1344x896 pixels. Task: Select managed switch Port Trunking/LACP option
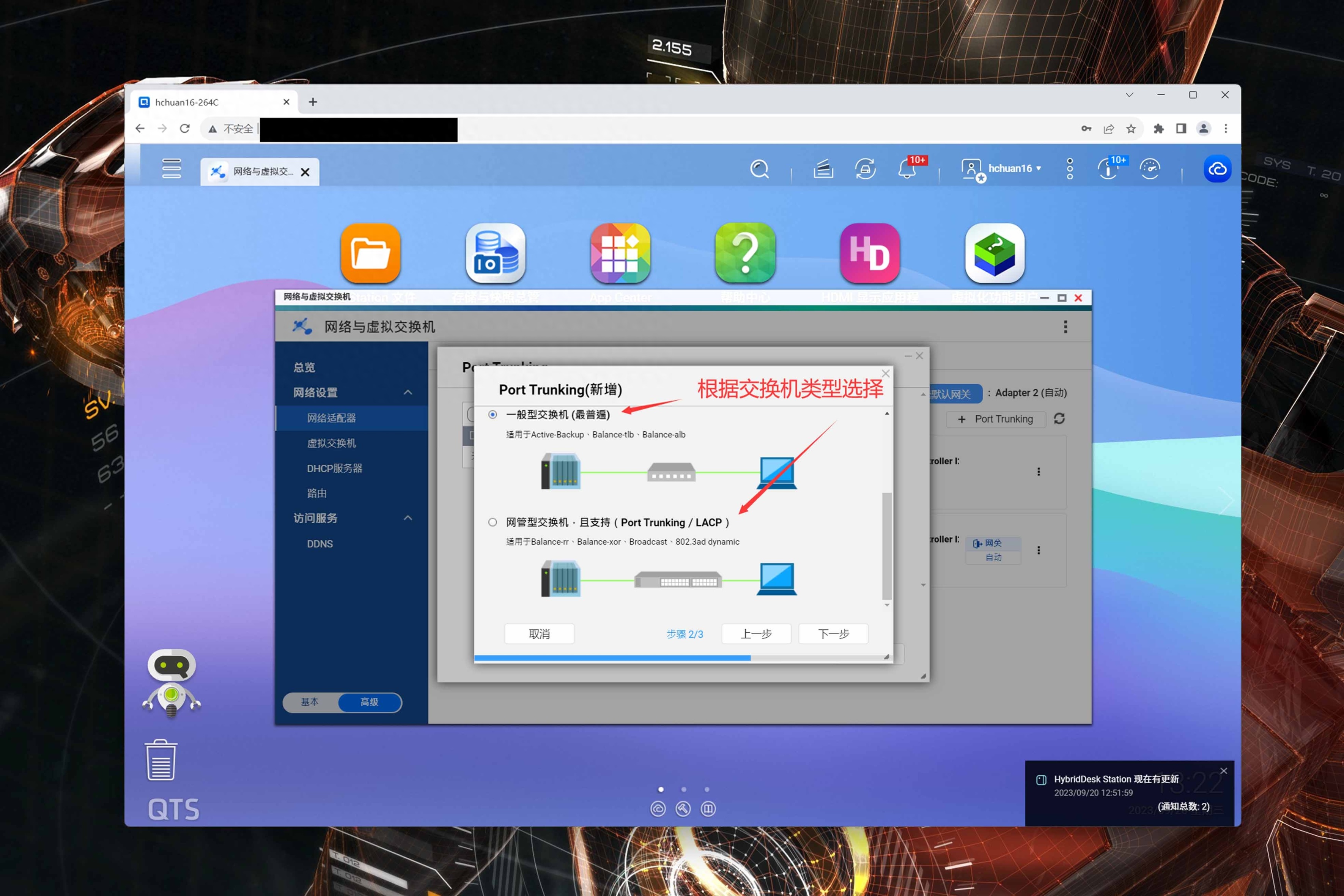pyautogui.click(x=493, y=522)
